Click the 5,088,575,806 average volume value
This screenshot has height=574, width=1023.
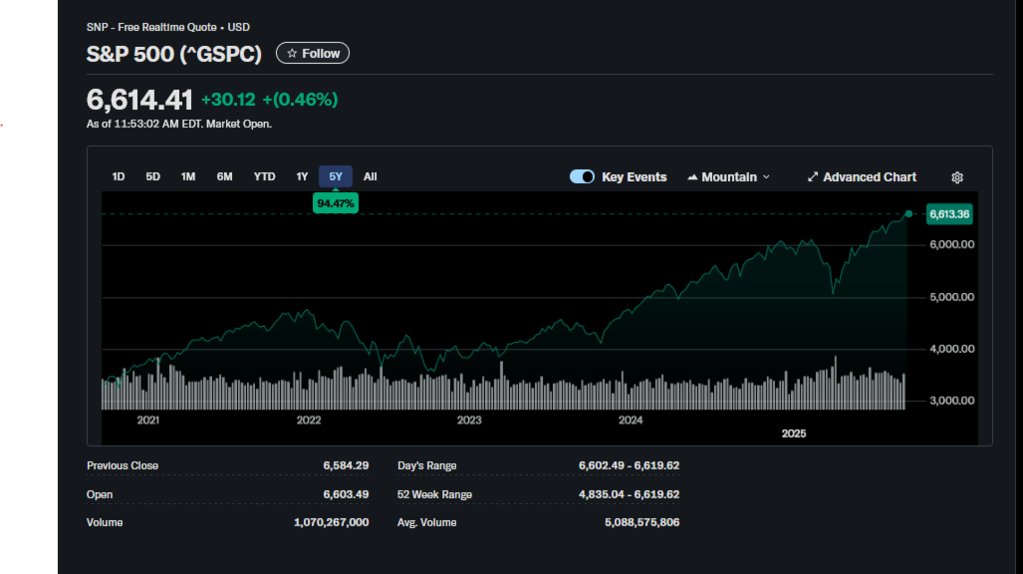tap(642, 522)
